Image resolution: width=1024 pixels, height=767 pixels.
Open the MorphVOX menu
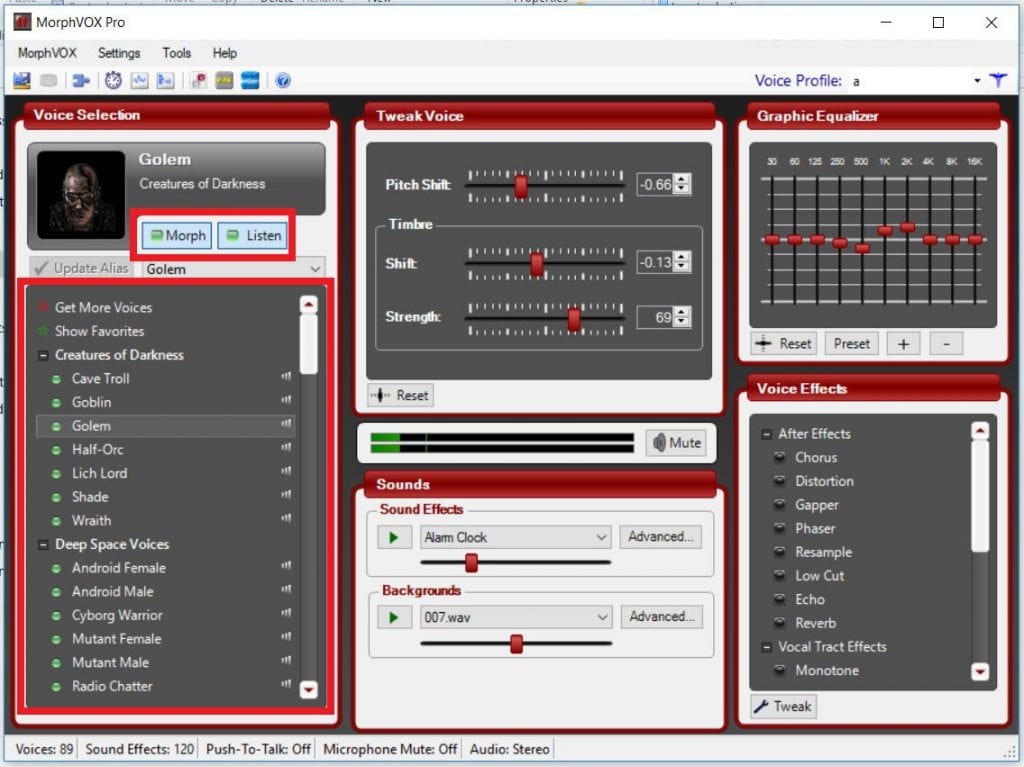pos(47,53)
